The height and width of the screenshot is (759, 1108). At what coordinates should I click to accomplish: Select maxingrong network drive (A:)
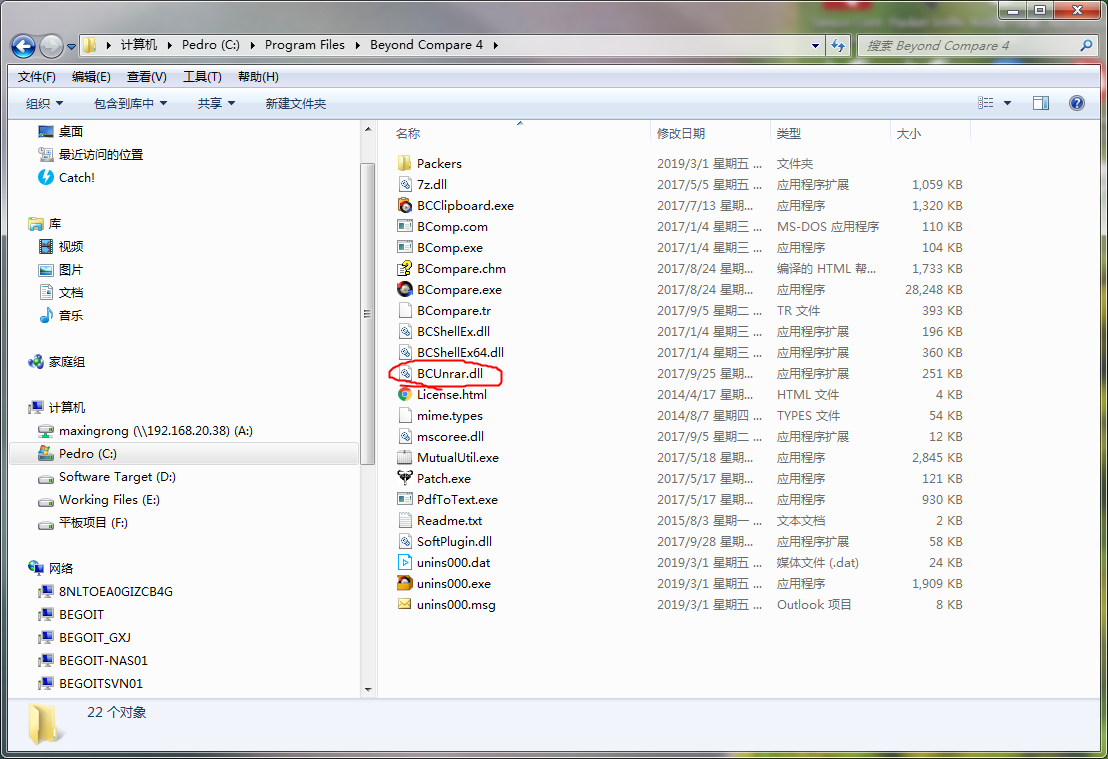146,430
